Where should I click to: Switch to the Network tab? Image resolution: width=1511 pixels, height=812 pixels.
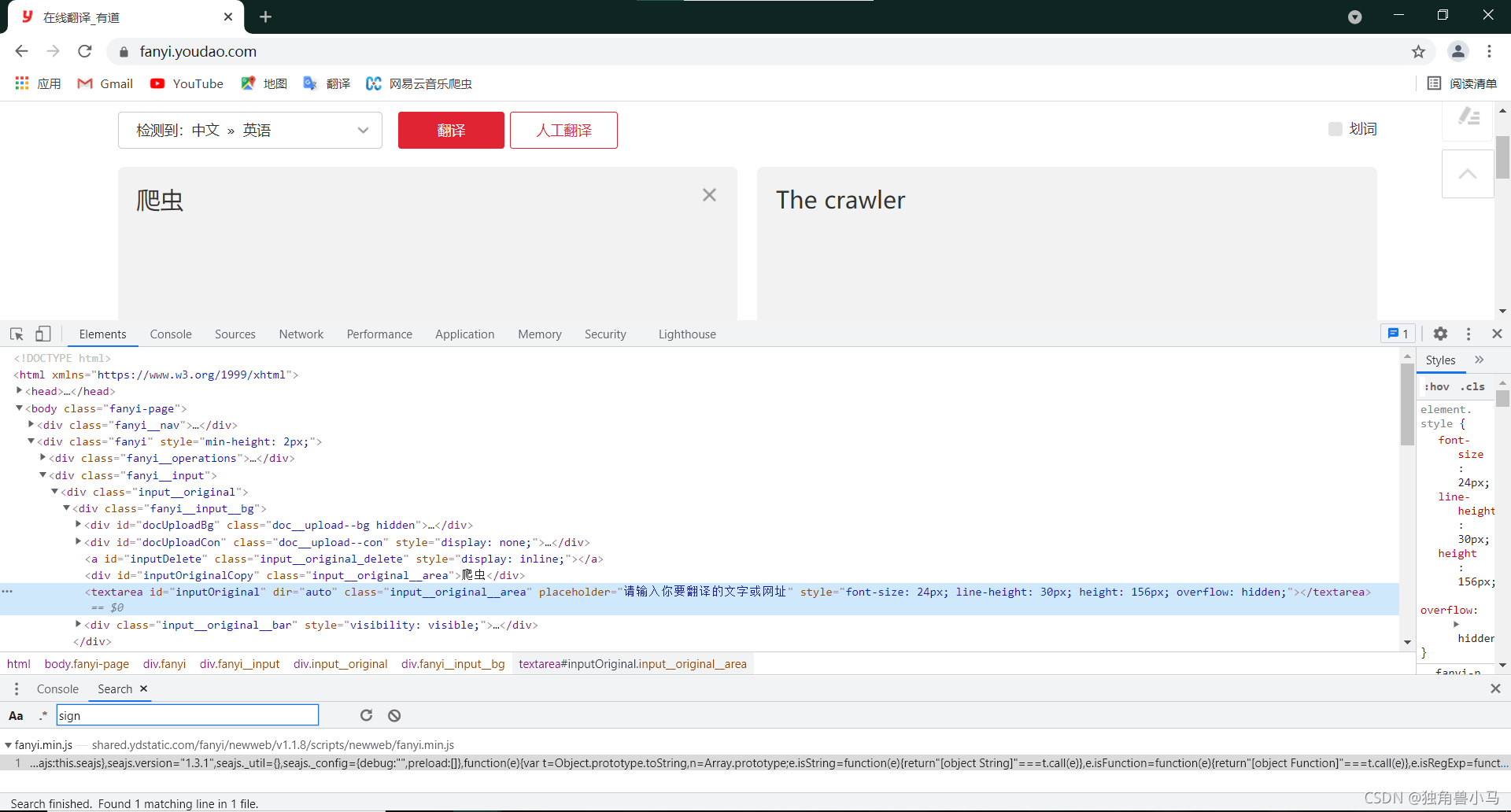point(301,334)
